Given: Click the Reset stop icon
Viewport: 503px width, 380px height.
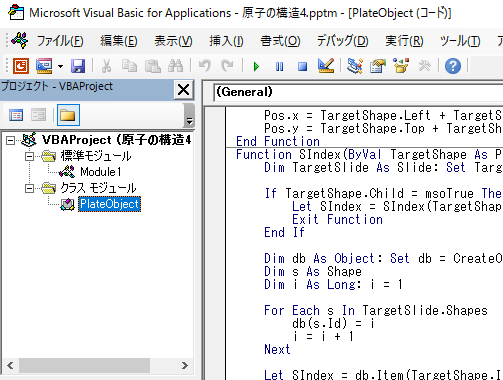Looking at the screenshot, I should [x=302, y=66].
